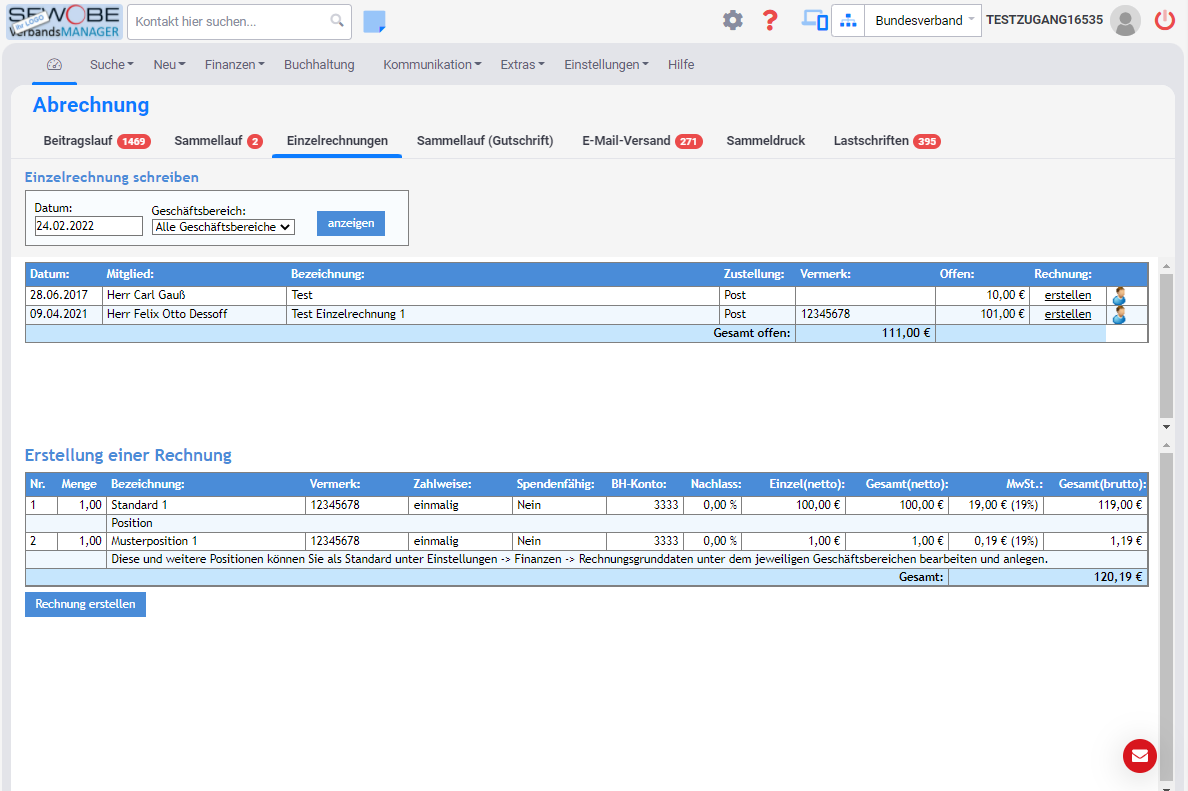
Task: Open the red question mark help
Action: [x=770, y=21]
